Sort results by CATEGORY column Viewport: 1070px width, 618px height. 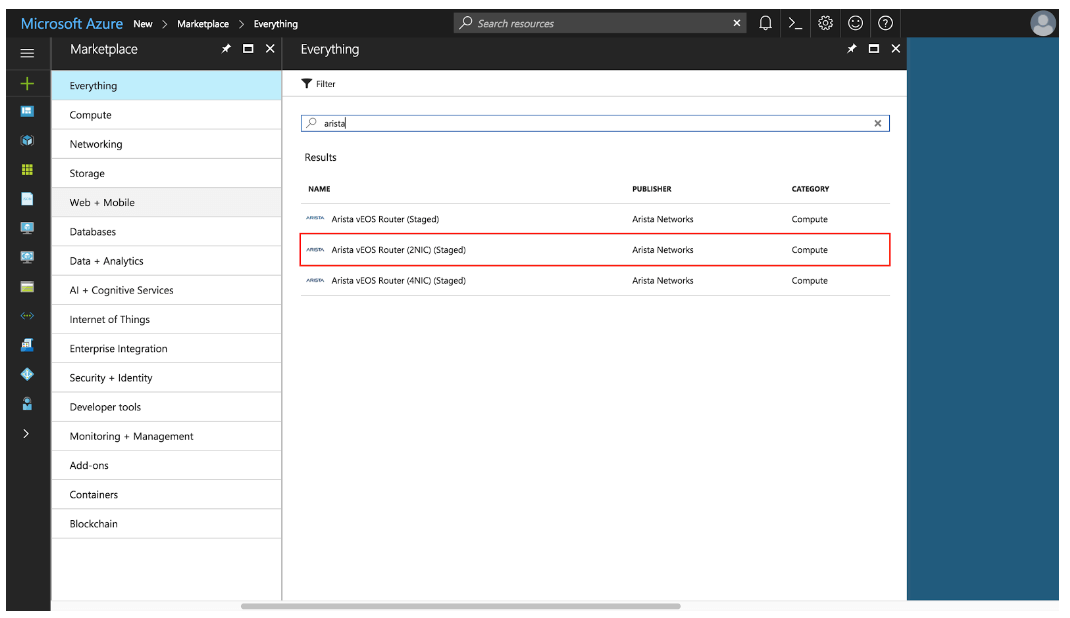pyautogui.click(x=811, y=189)
